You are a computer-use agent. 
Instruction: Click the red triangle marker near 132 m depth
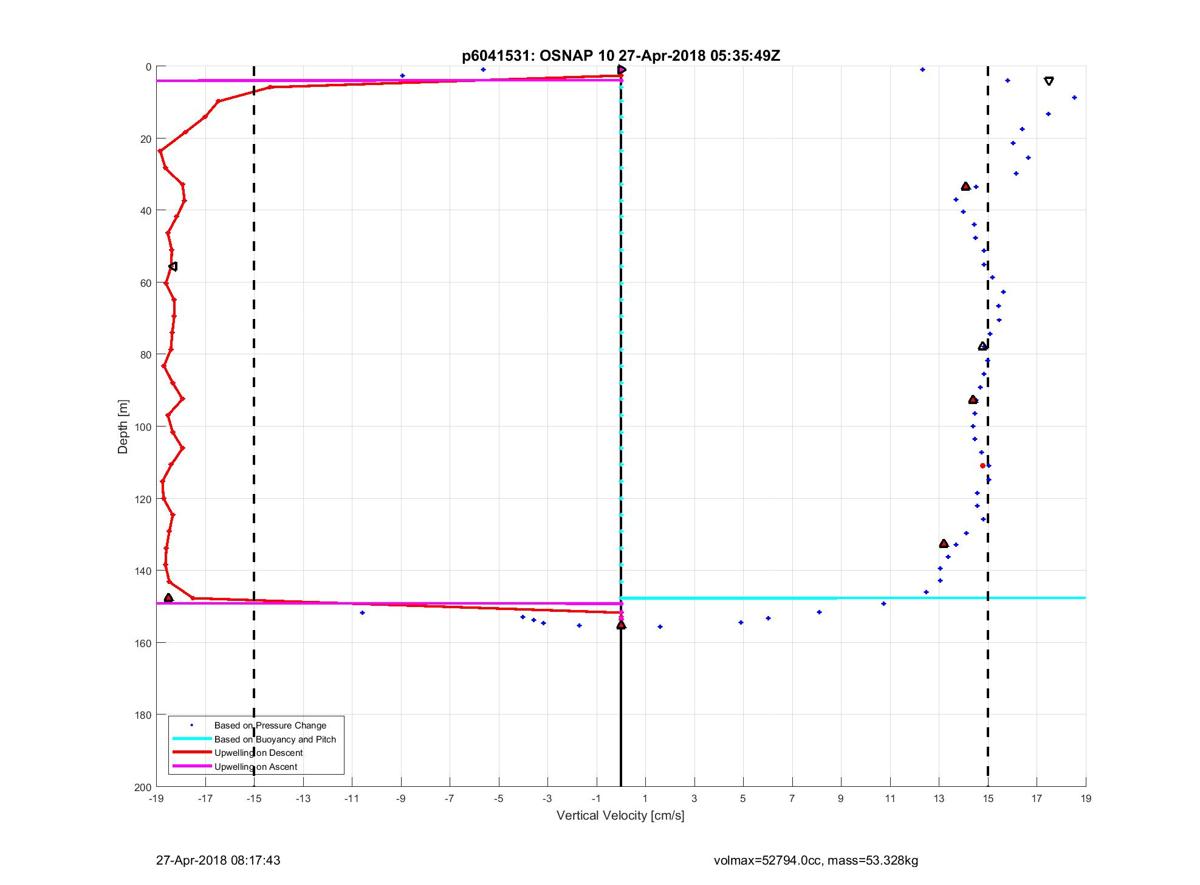point(944,543)
